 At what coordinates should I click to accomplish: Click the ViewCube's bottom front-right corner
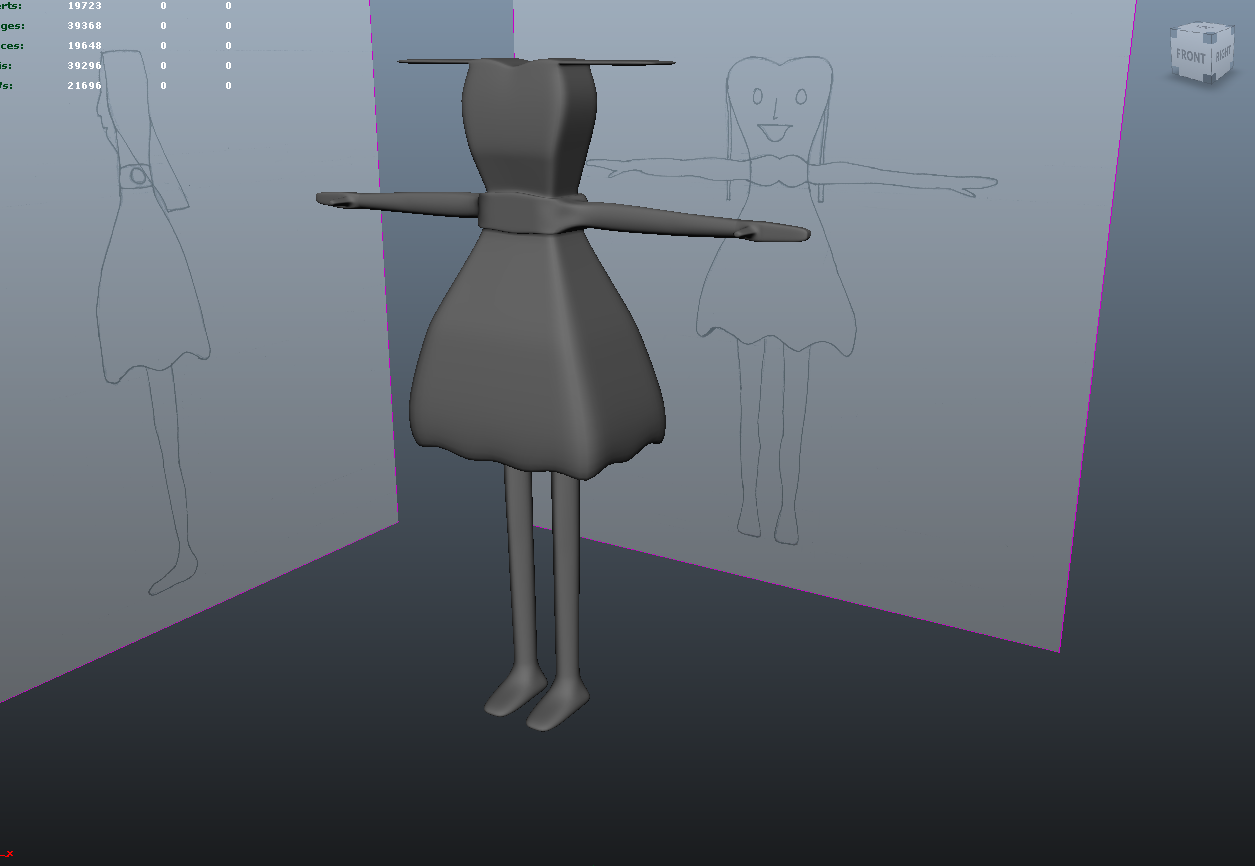tap(1209, 78)
